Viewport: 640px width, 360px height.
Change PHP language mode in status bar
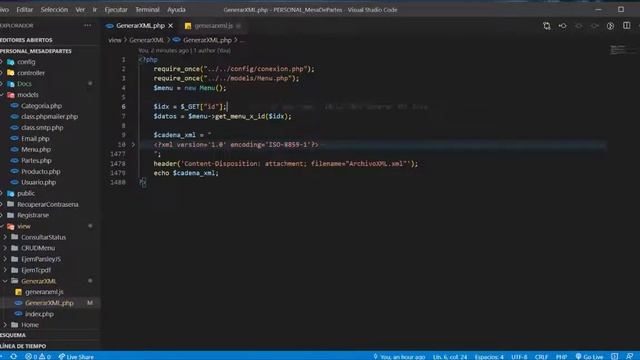coord(562,356)
